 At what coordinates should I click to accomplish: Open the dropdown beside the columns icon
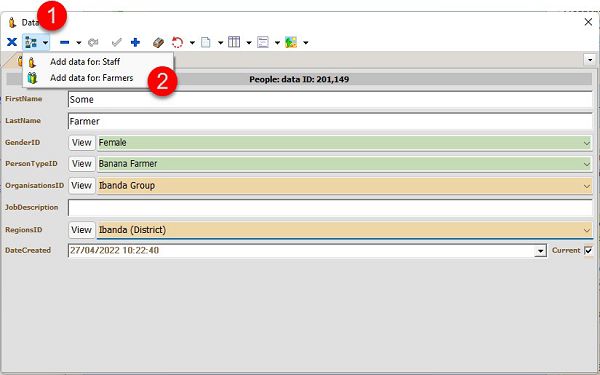click(249, 42)
